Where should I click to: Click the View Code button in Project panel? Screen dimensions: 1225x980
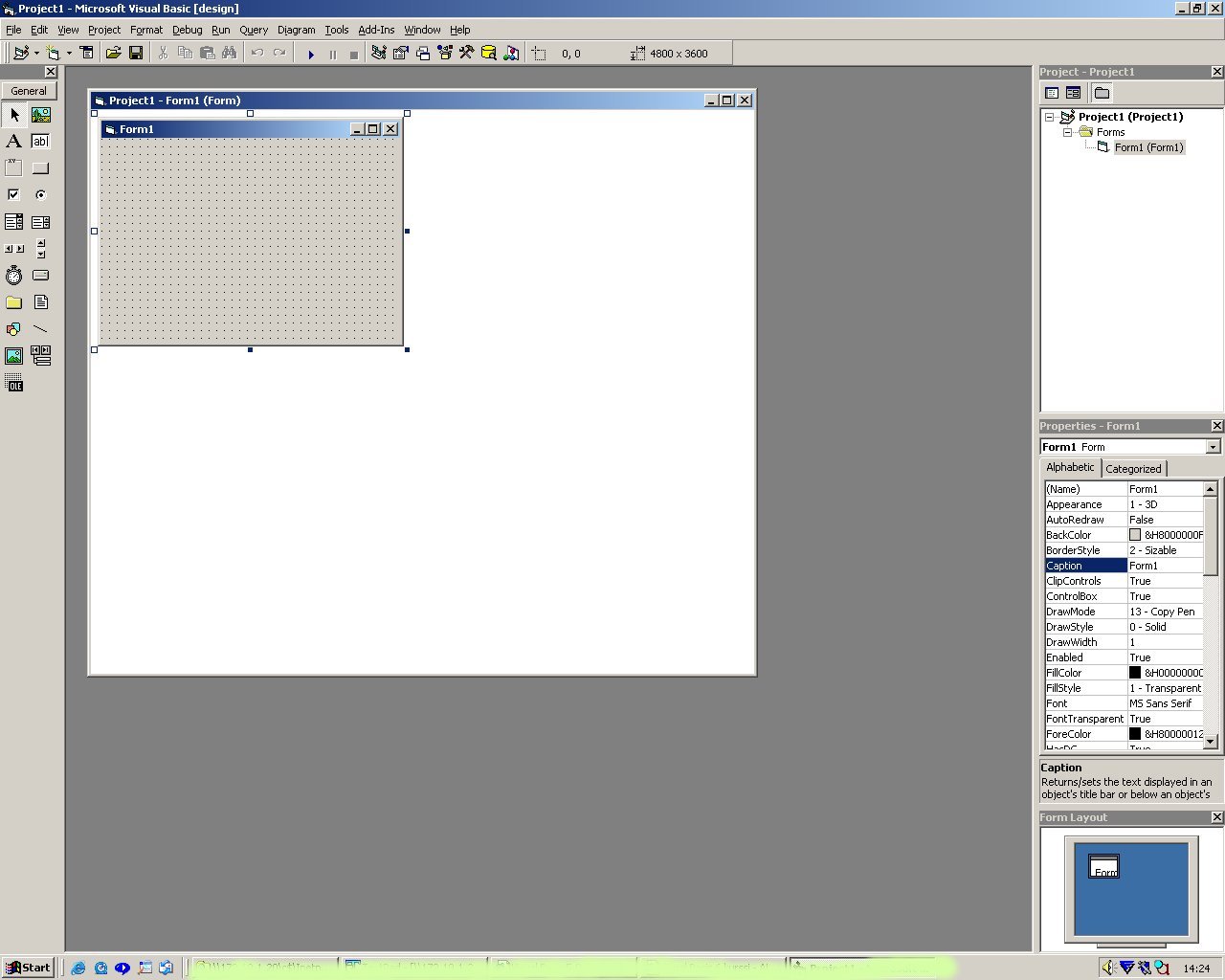(x=1052, y=93)
